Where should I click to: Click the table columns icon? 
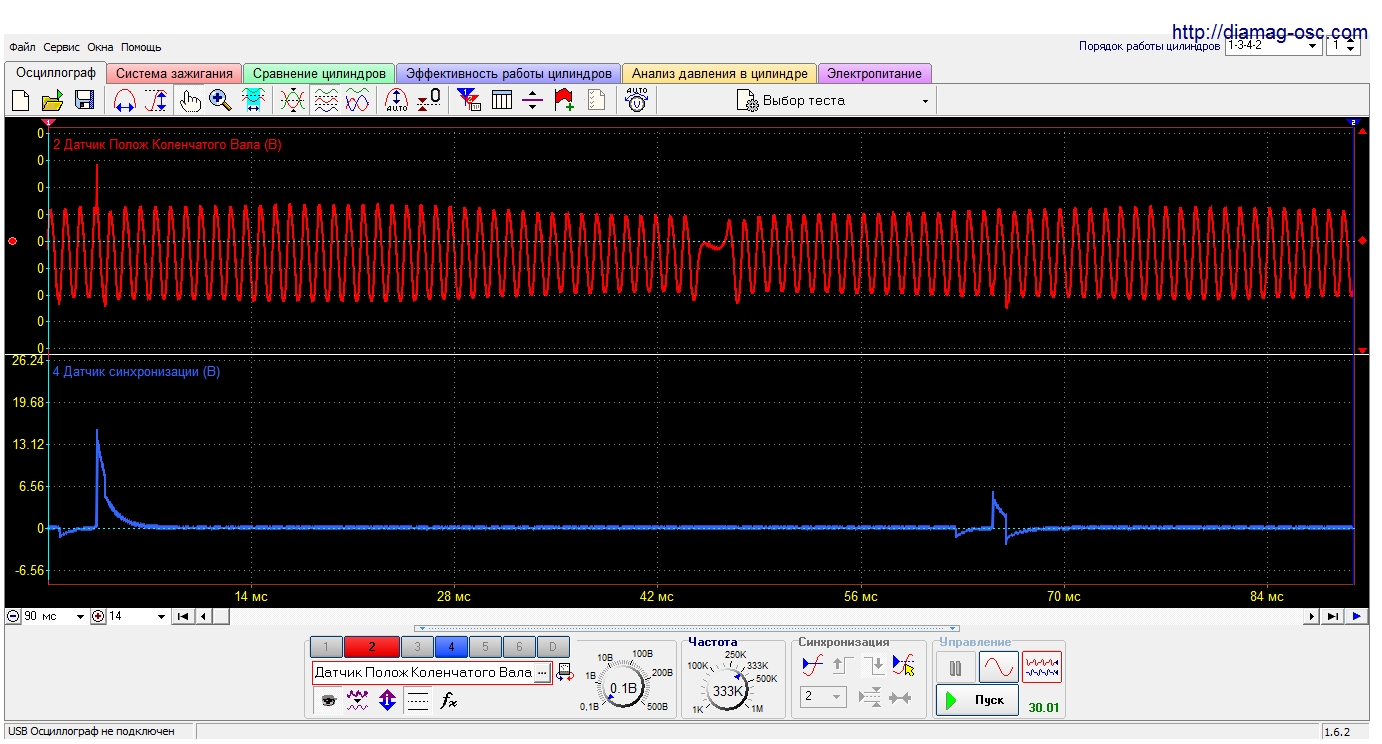click(502, 100)
